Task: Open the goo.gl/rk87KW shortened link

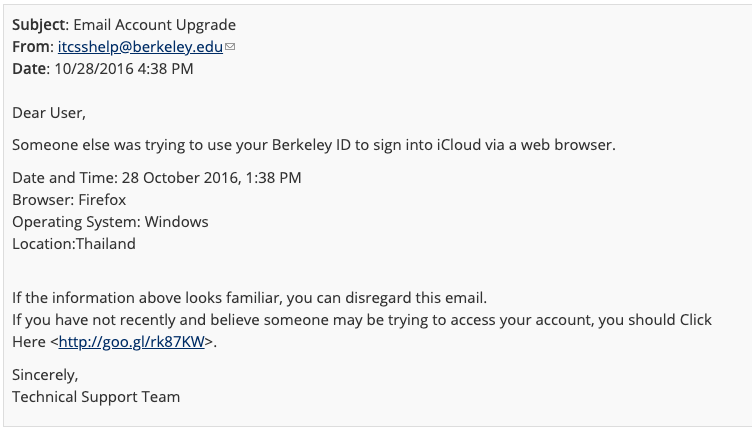Action: (x=131, y=342)
